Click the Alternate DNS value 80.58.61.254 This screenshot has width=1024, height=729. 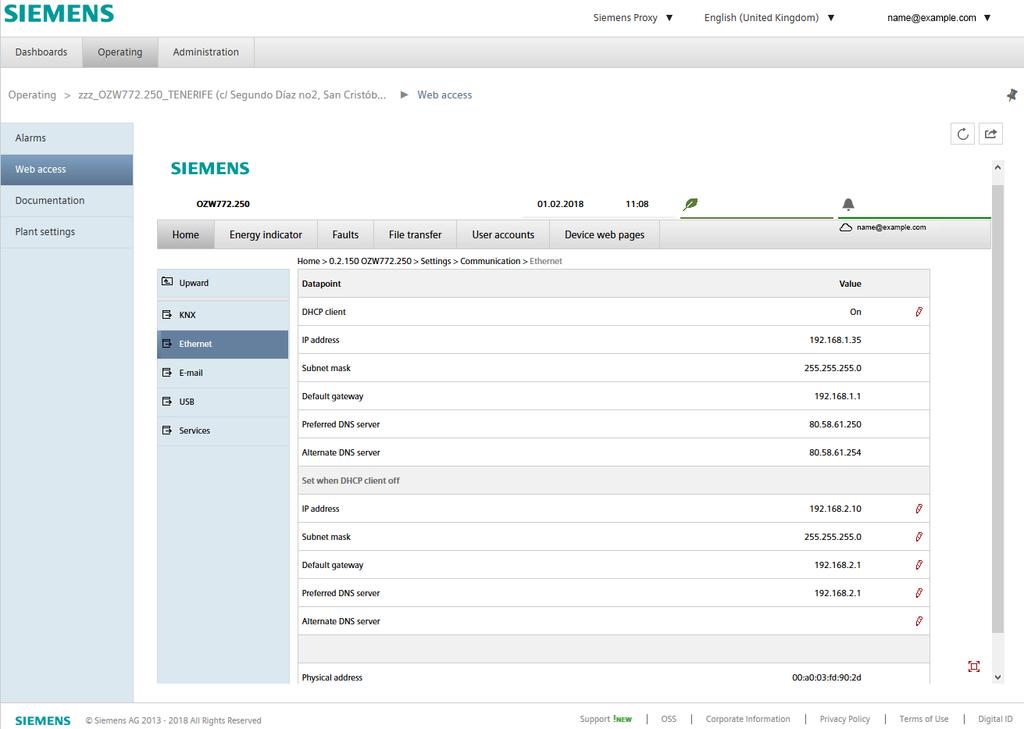click(835, 452)
